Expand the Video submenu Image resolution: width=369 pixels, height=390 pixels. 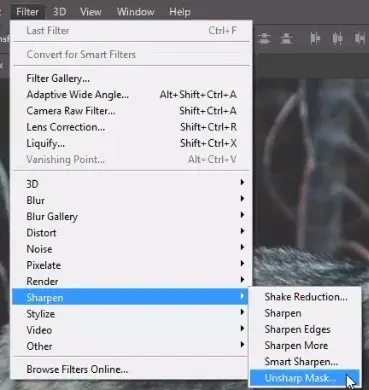point(131,330)
